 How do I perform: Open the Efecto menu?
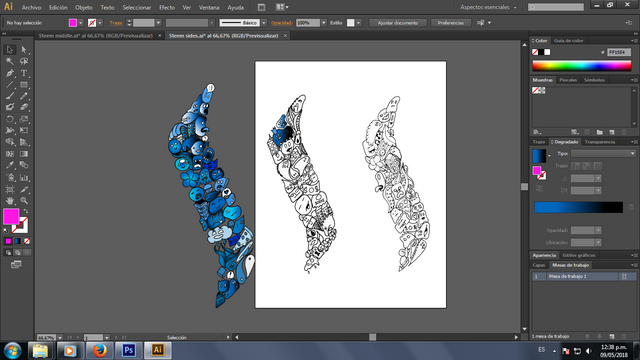click(167, 7)
